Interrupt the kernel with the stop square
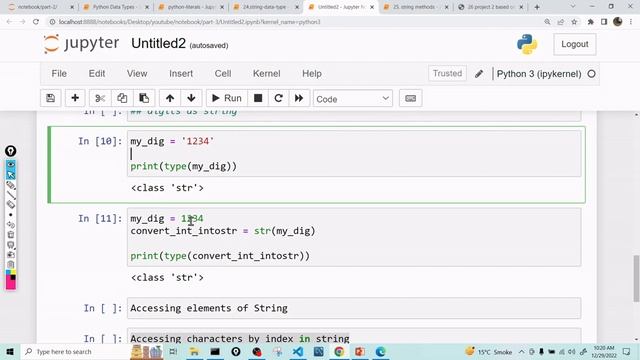The height and width of the screenshot is (360, 640). tap(258, 98)
